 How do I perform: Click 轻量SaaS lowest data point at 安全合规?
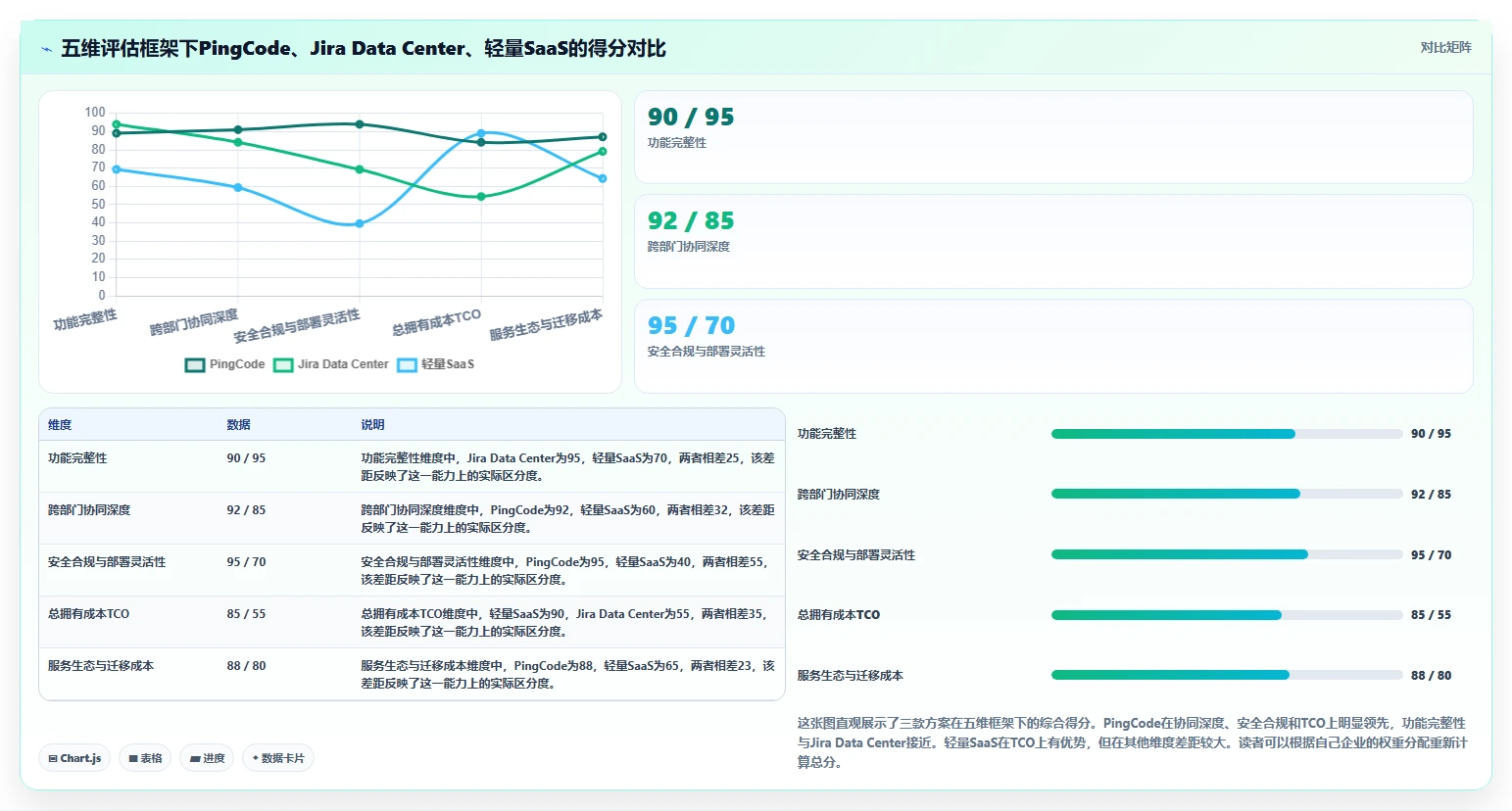pyautogui.click(x=360, y=224)
